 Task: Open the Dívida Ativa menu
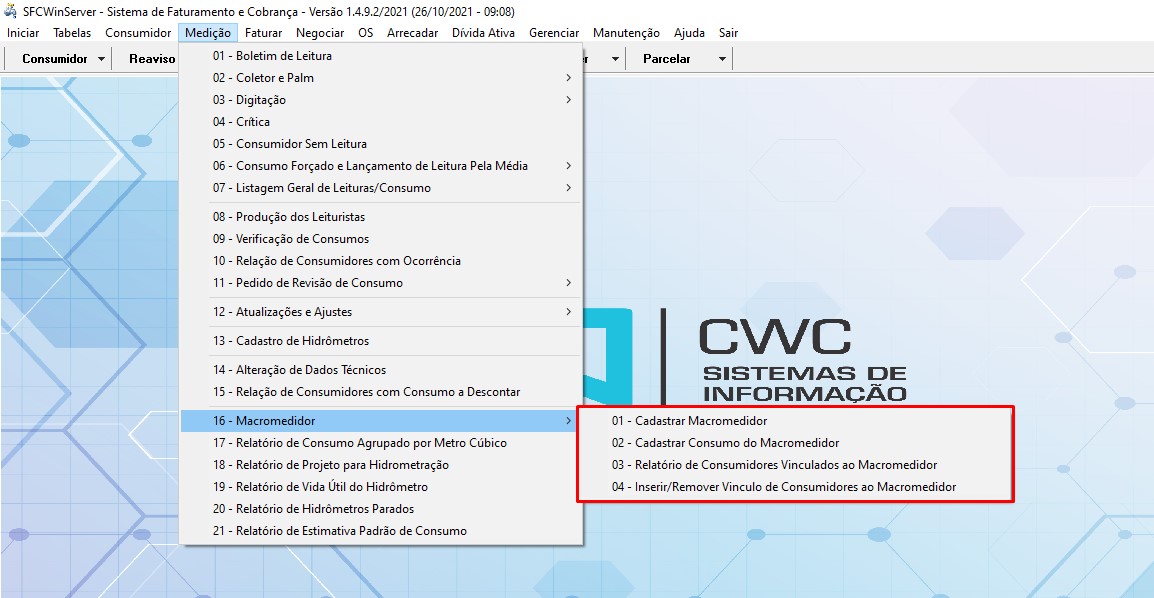(483, 33)
